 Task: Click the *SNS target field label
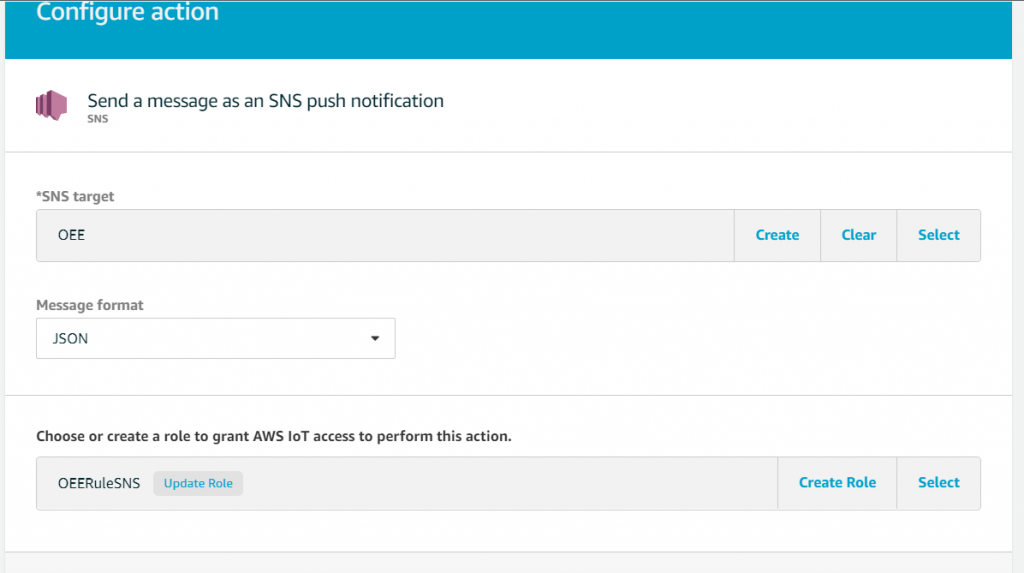tap(75, 197)
